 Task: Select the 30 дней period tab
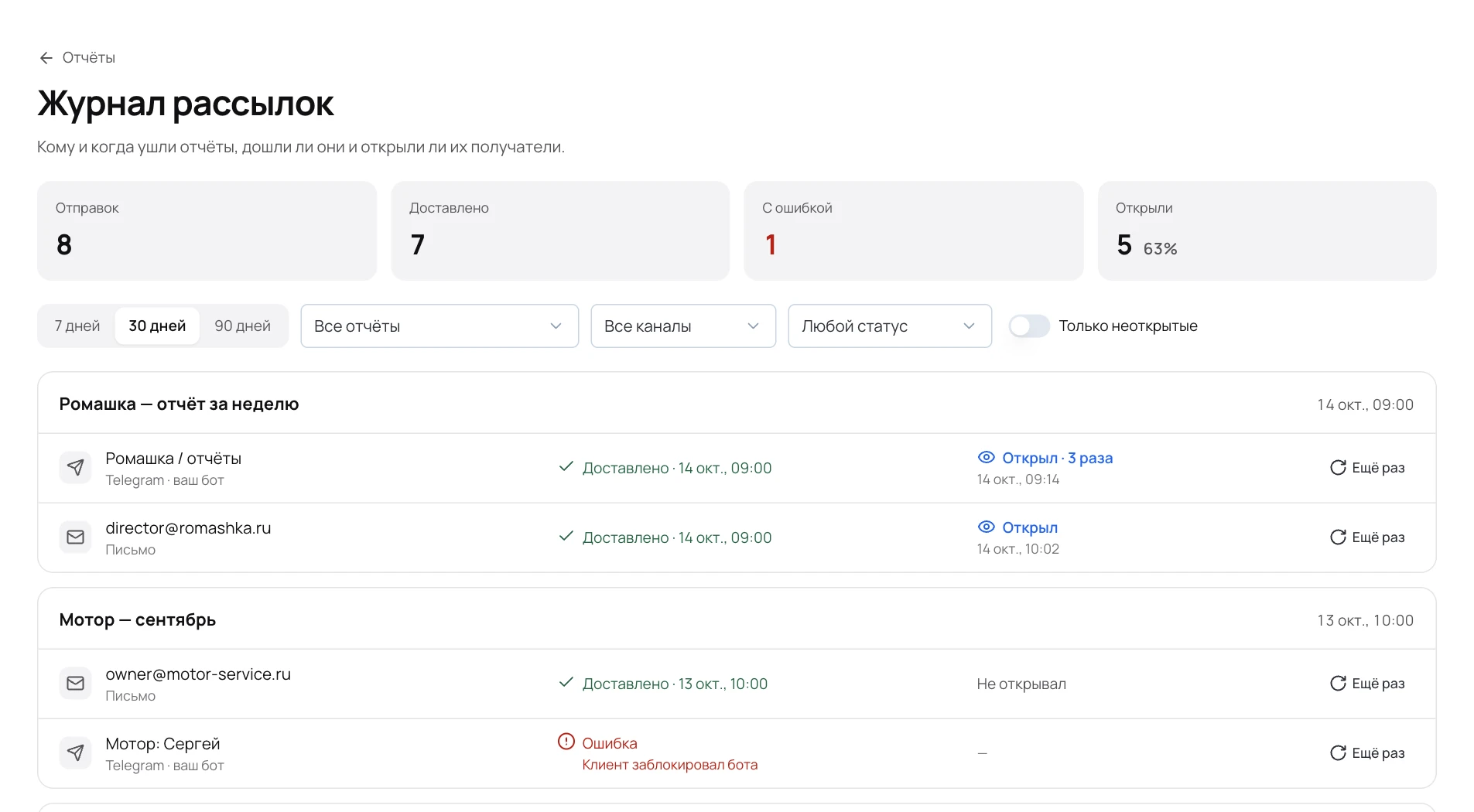[x=157, y=326]
